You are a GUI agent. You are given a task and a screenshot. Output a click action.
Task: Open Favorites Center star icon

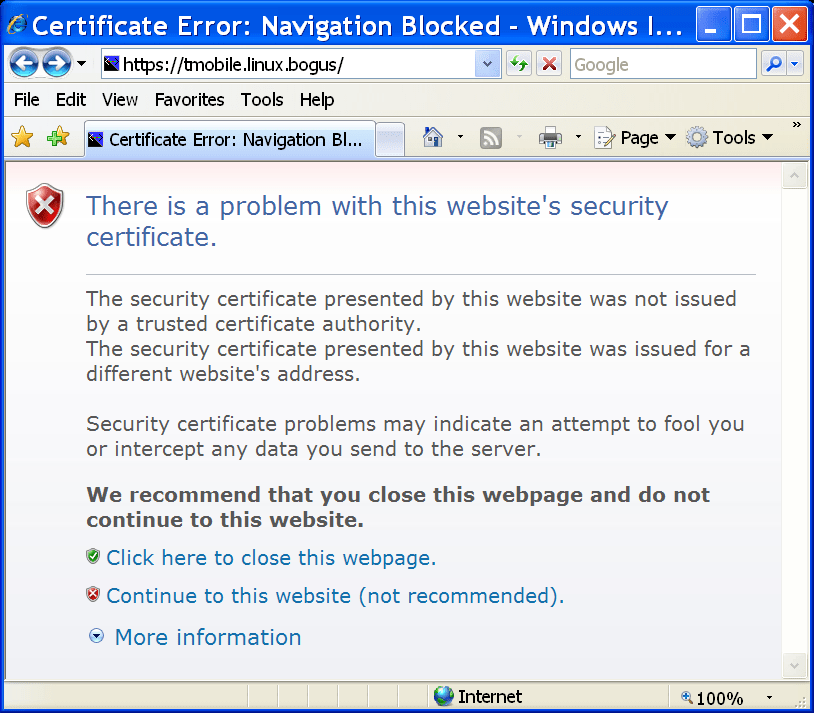[22, 138]
